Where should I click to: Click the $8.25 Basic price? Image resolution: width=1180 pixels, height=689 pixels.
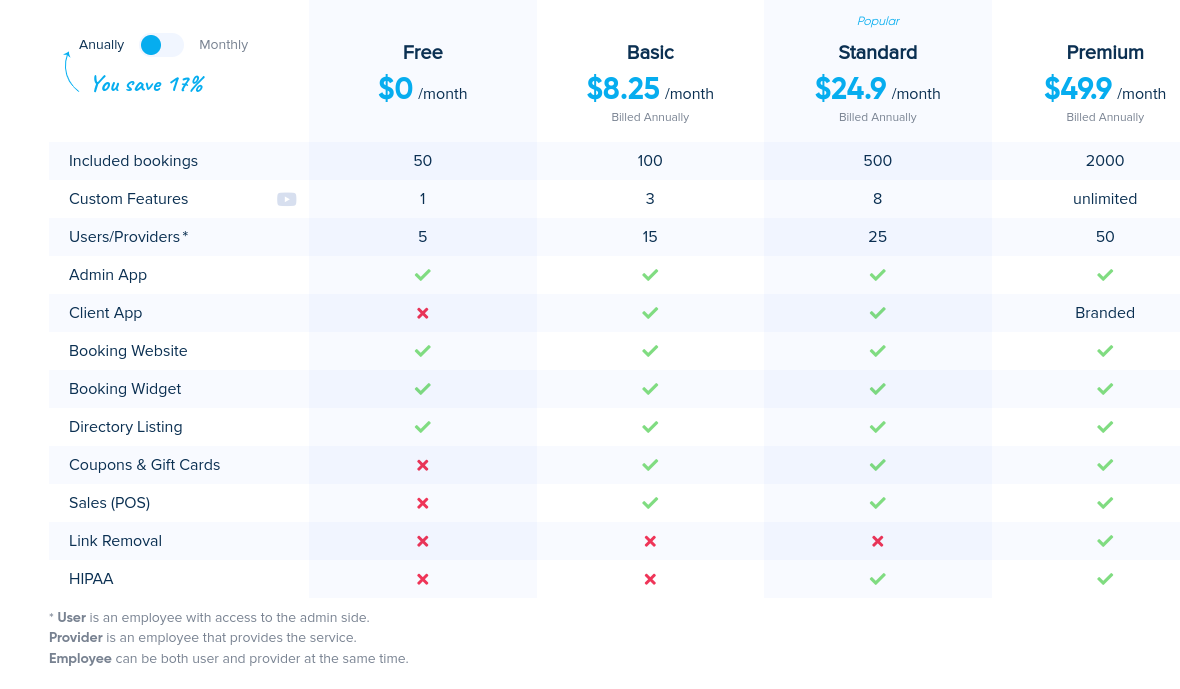(x=623, y=89)
